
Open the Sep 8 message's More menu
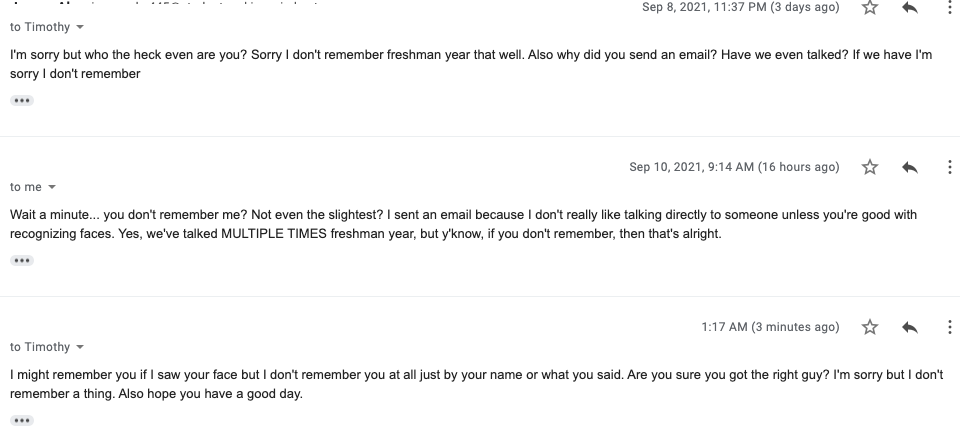pyautogui.click(x=949, y=7)
